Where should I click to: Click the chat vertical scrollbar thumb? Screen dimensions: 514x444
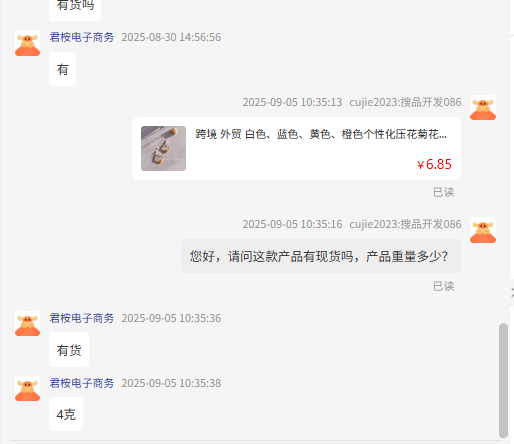(x=503, y=380)
